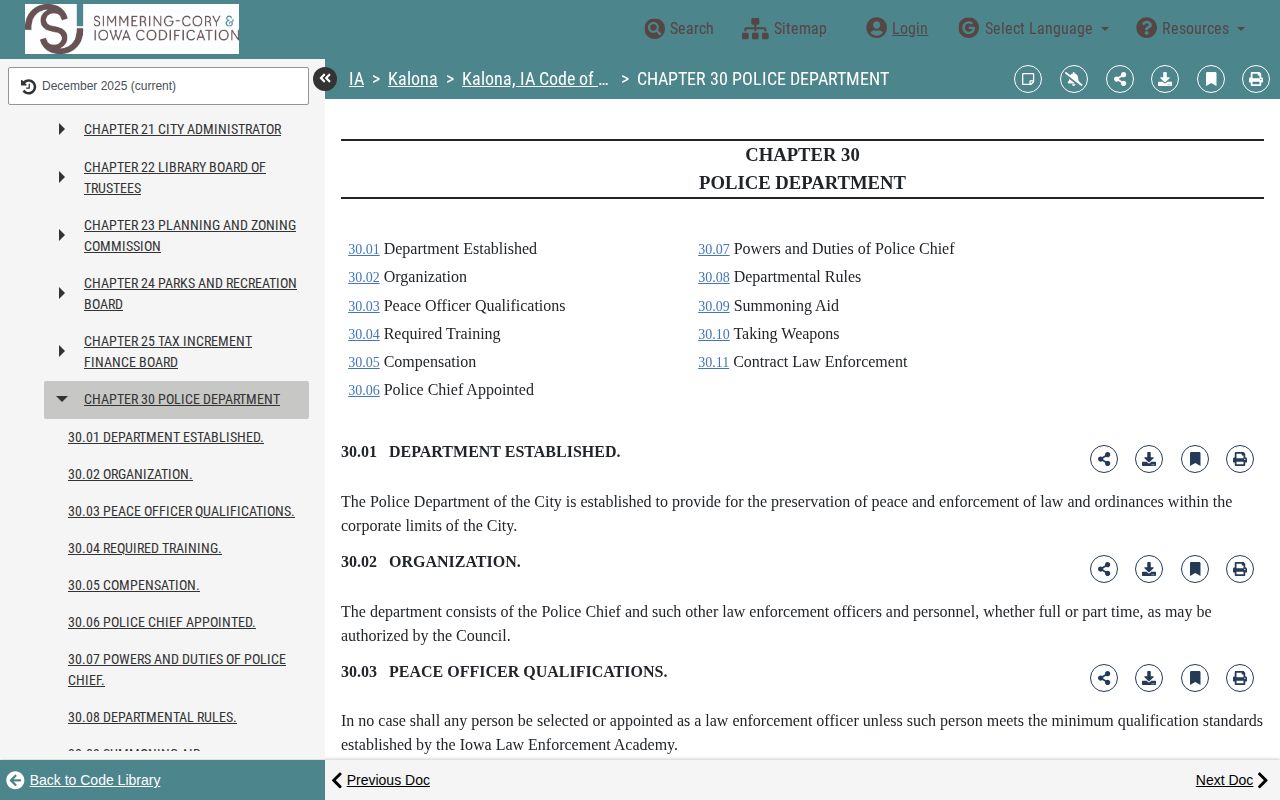
Task: Go to Kalona breadcrumb link
Action: [x=412, y=79]
